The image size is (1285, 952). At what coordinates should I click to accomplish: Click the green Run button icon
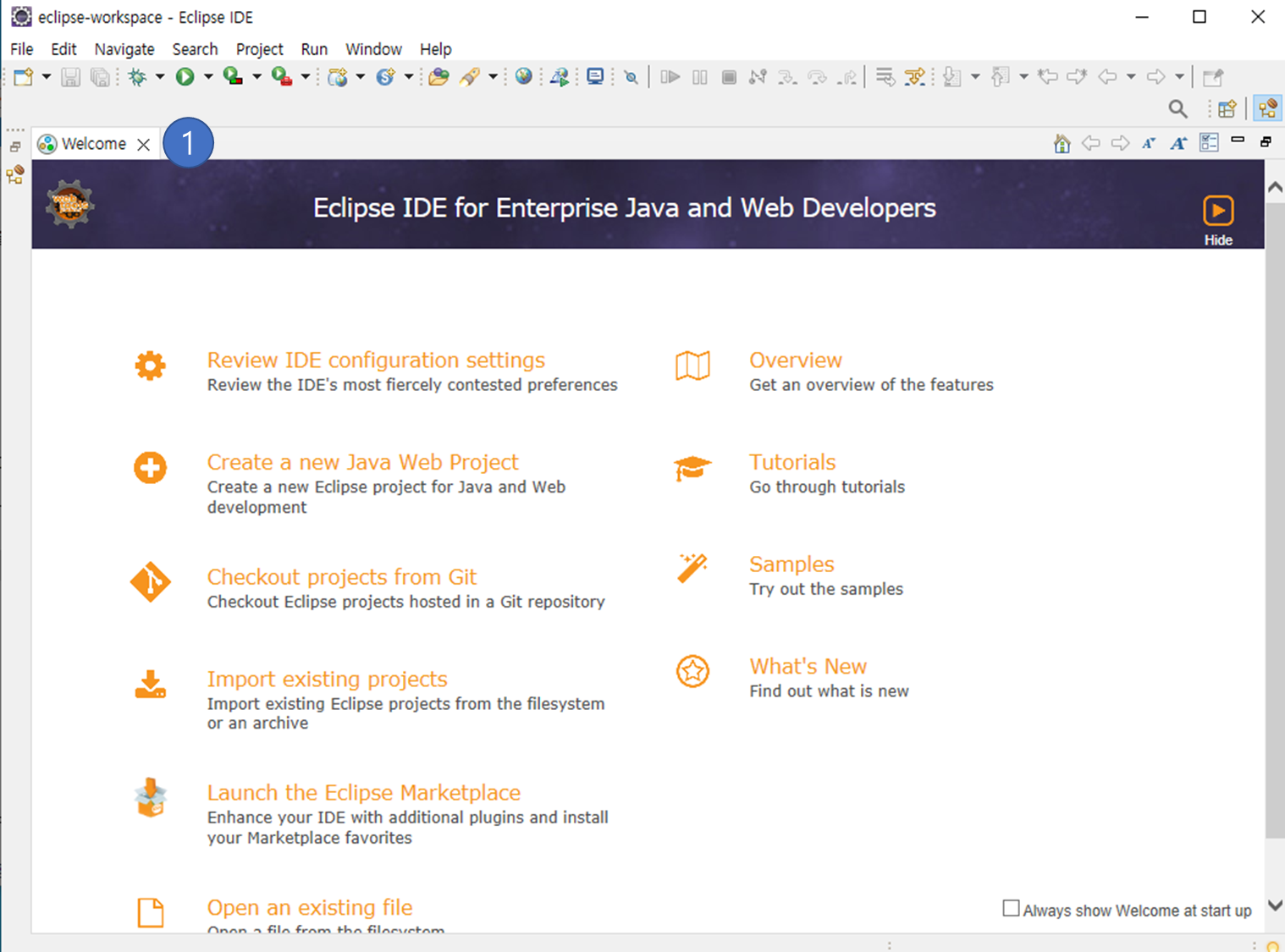coord(185,77)
